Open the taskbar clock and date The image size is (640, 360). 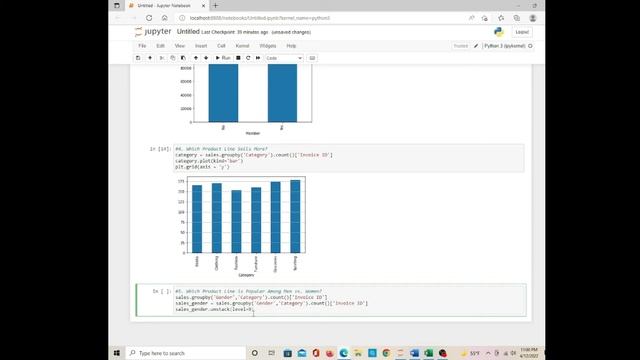point(529,353)
